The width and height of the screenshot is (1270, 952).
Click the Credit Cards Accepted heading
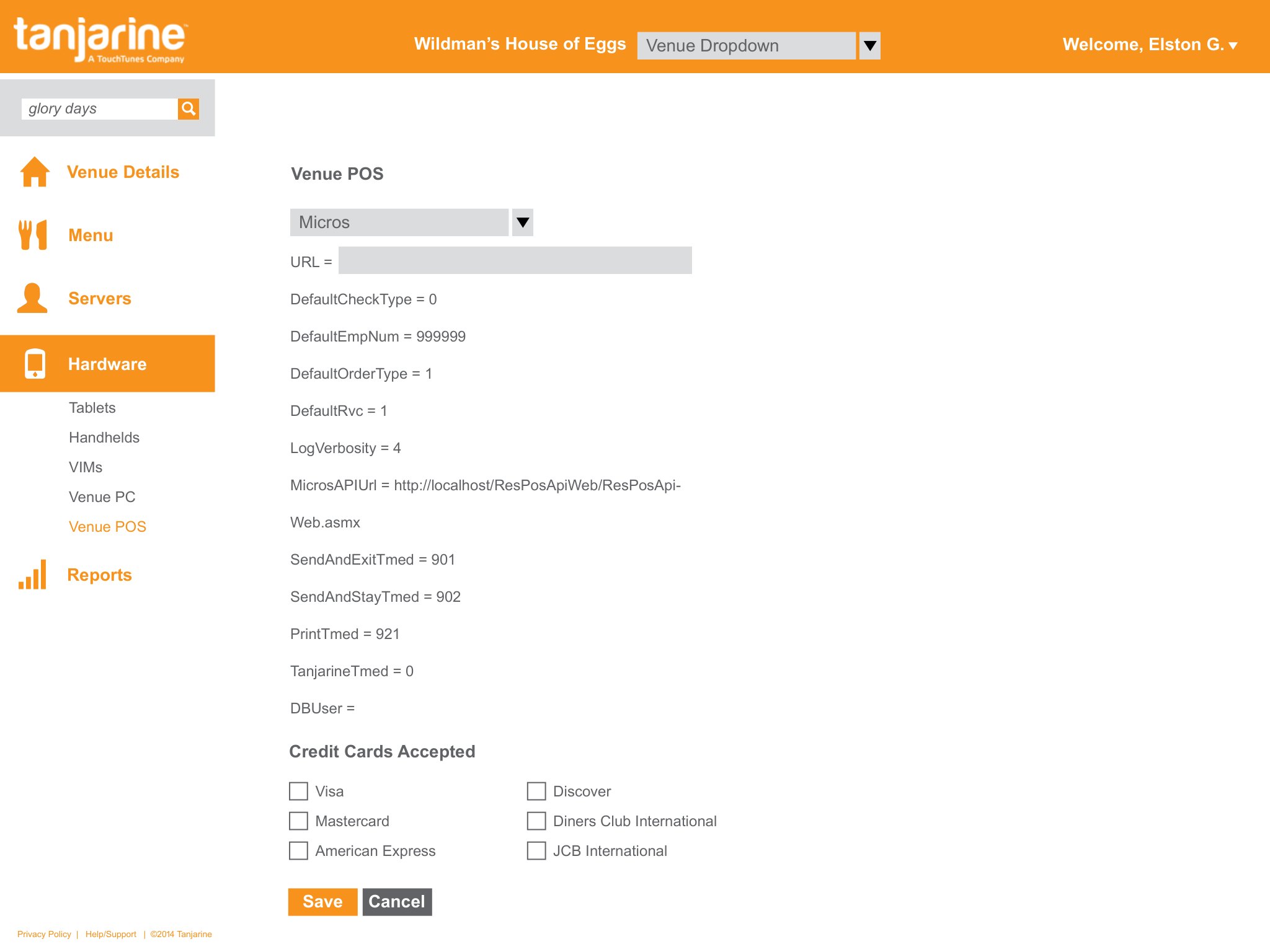tap(382, 752)
